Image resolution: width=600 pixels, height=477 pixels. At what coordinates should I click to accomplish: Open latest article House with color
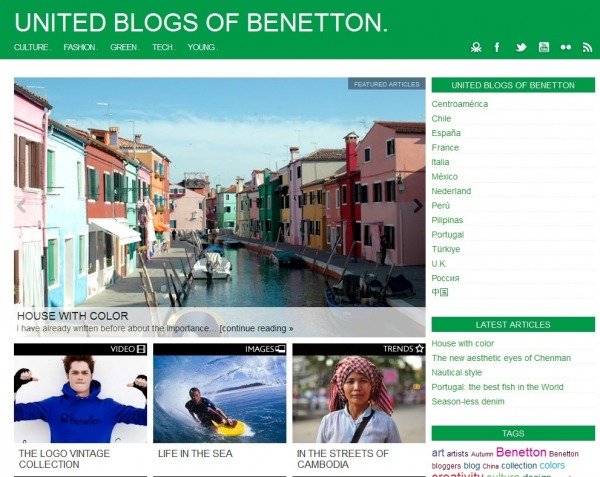click(x=463, y=344)
